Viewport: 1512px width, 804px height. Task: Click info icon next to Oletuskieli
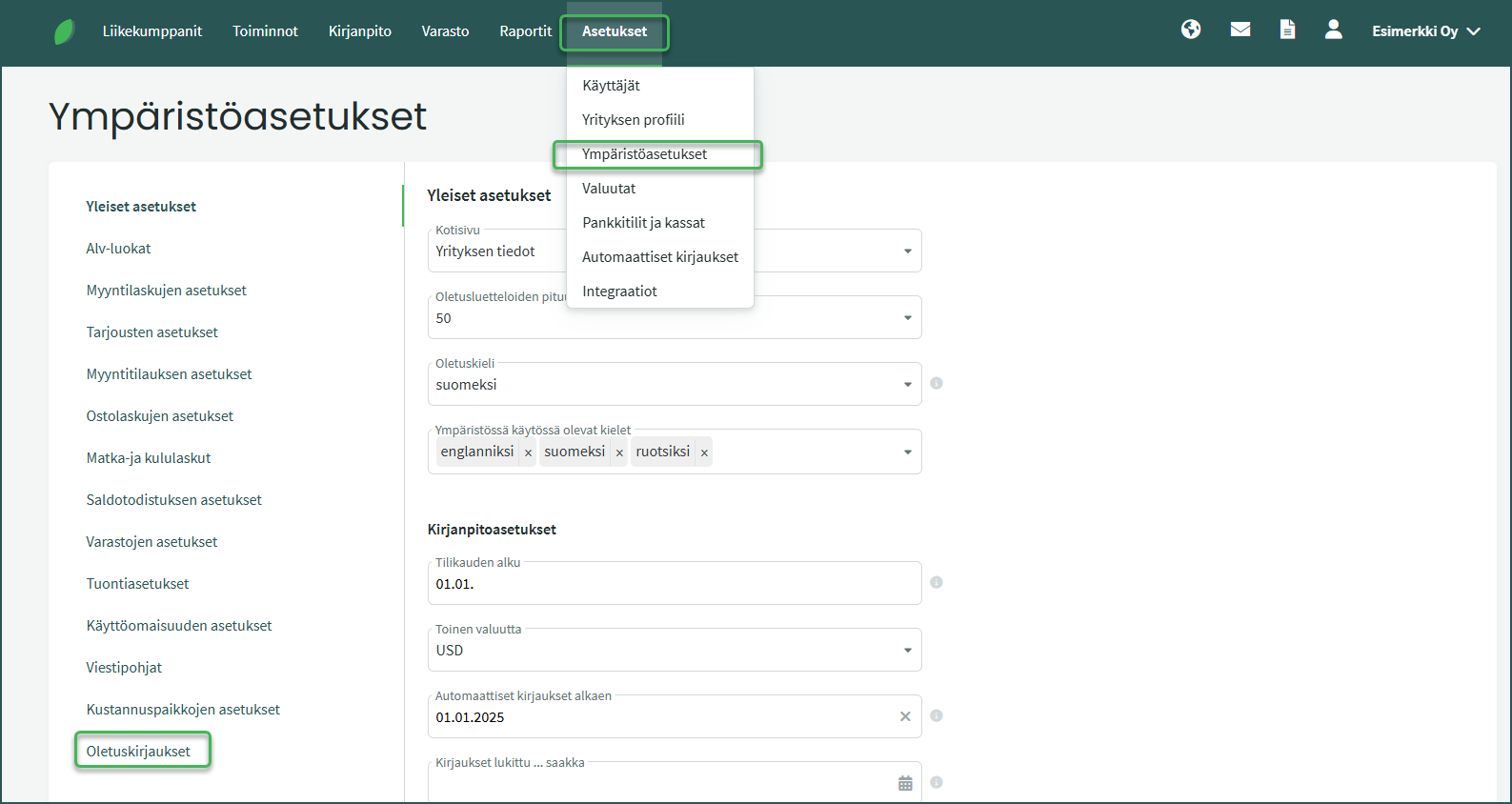[937, 383]
